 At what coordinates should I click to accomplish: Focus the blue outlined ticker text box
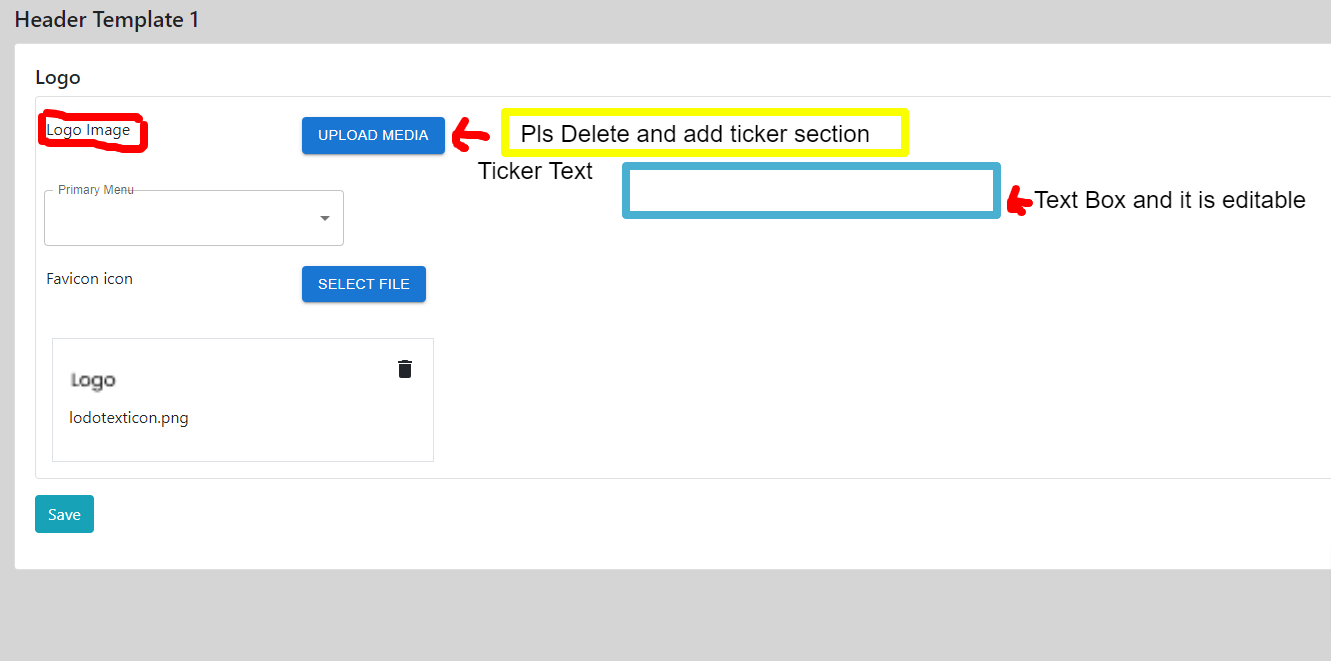(x=811, y=190)
